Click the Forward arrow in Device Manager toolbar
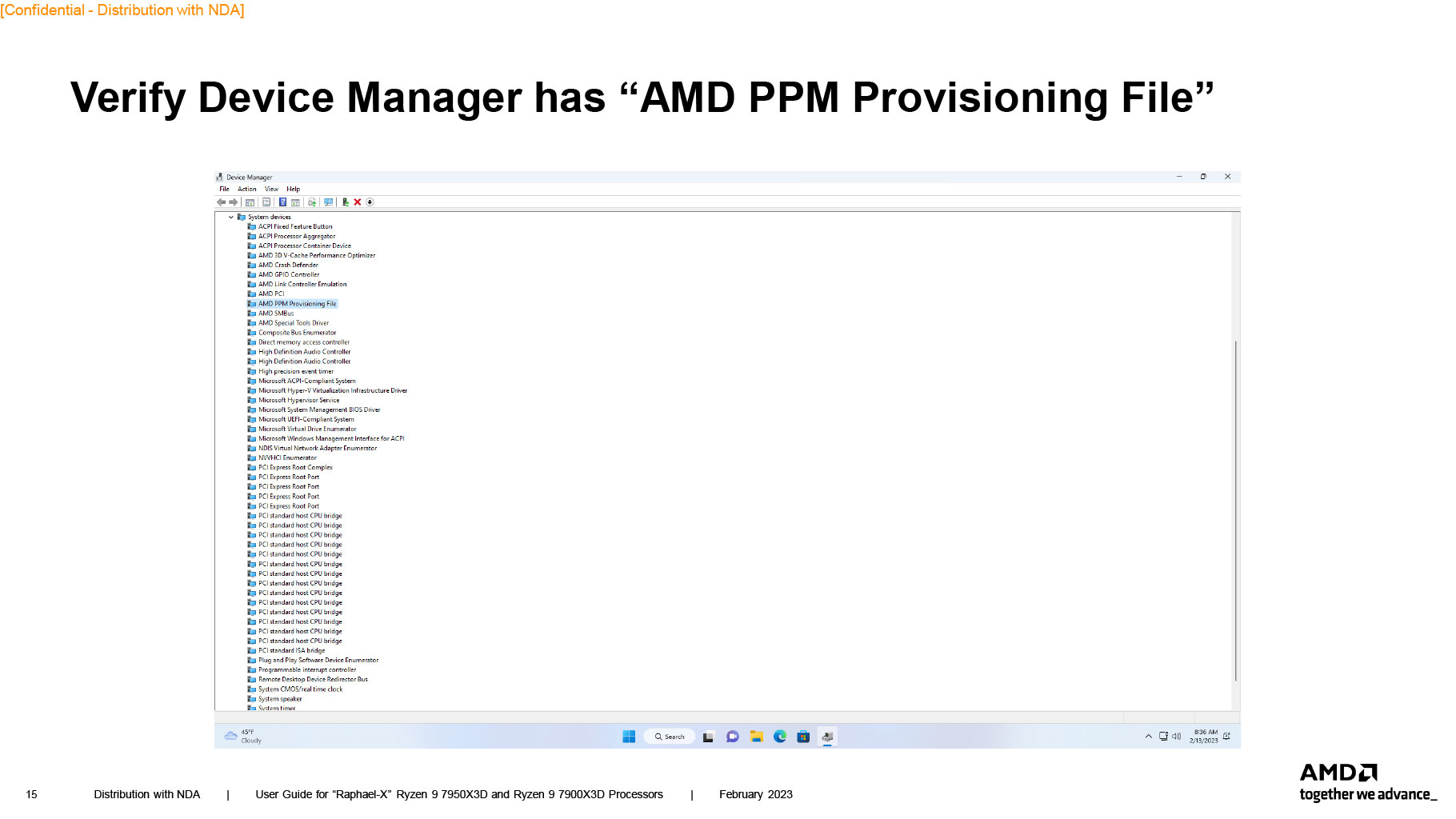 pos(233,202)
